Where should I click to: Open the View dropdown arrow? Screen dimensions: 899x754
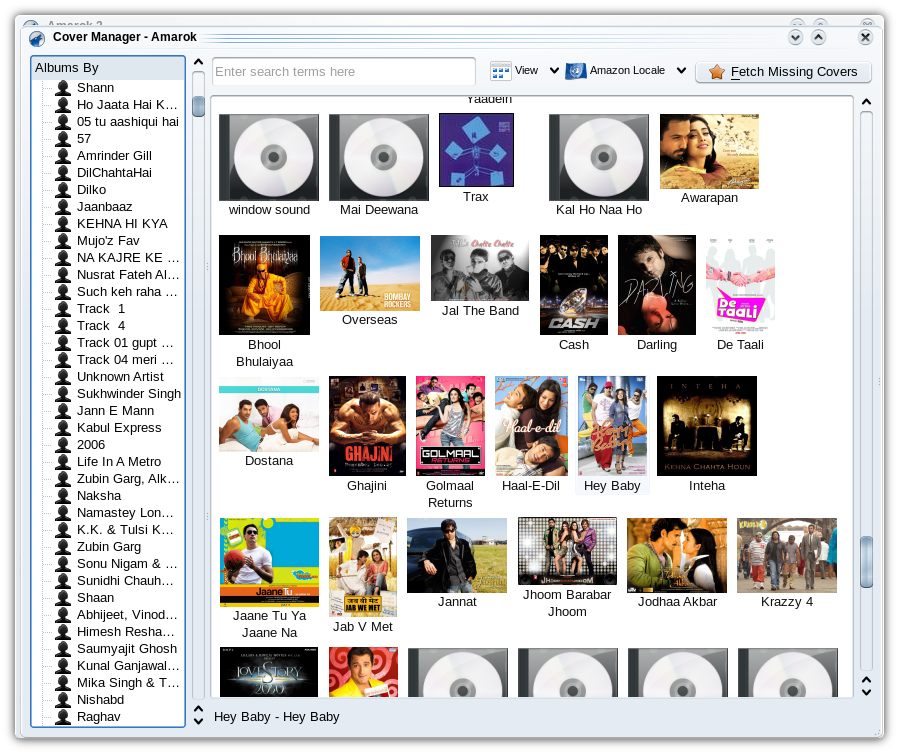click(x=554, y=71)
